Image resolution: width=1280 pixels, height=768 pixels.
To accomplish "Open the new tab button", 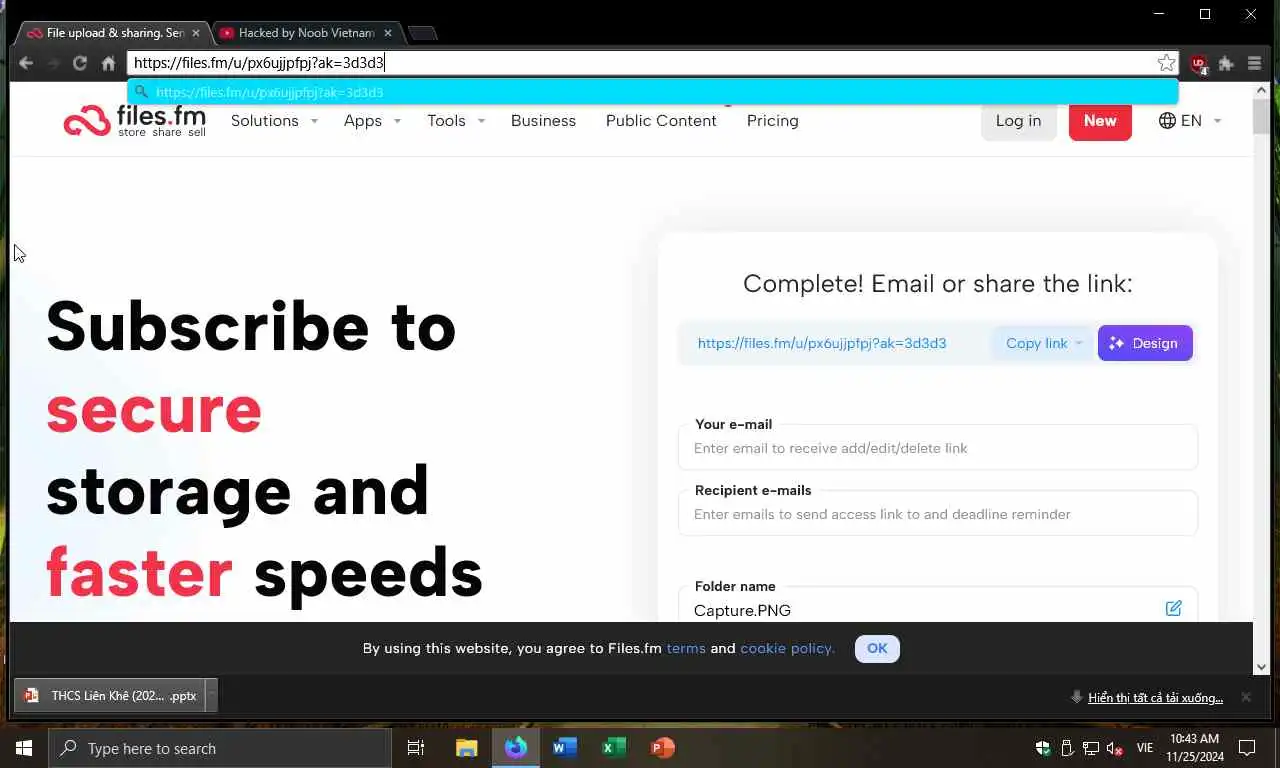I will point(423,33).
